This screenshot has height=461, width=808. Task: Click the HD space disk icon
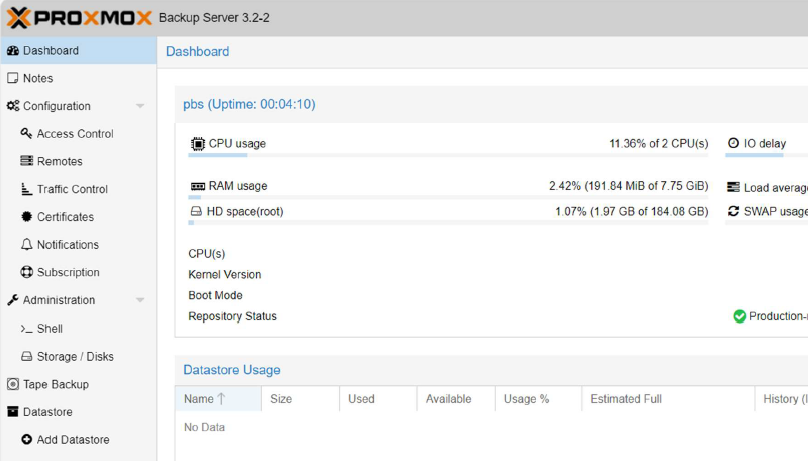click(196, 211)
